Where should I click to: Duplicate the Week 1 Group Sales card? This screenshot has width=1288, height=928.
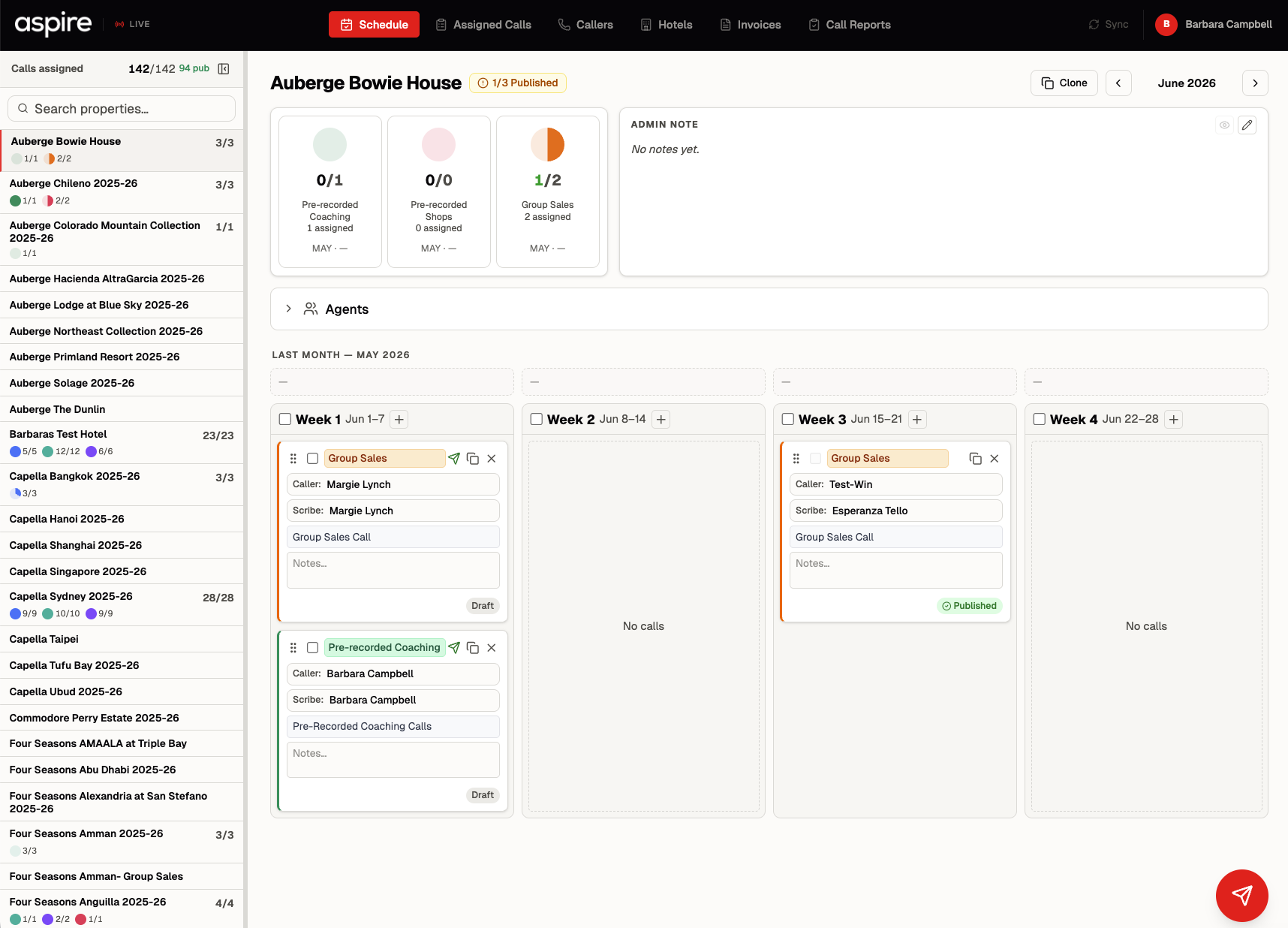pos(473,459)
